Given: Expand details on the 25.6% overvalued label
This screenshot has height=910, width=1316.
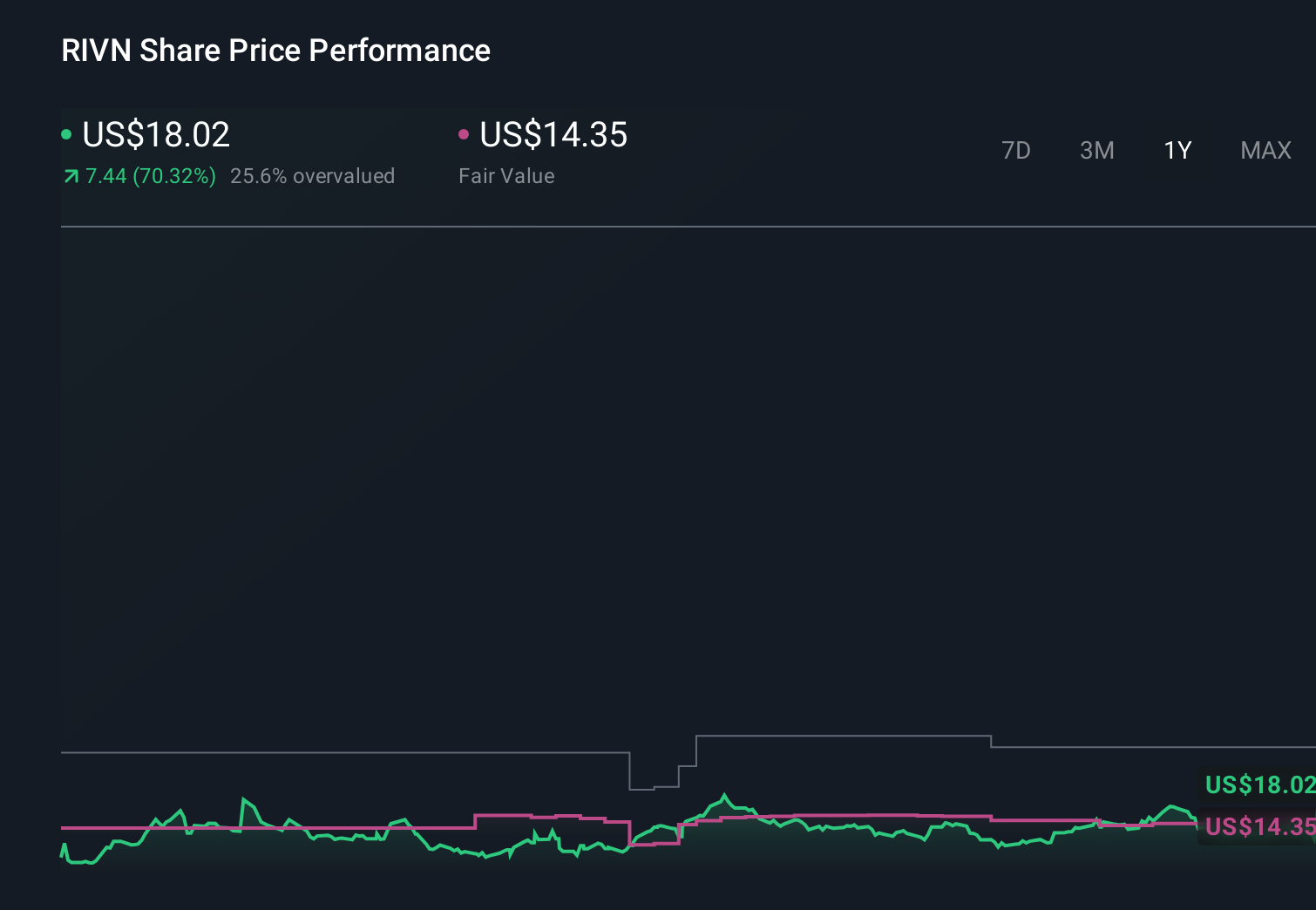Looking at the screenshot, I should 312,176.
